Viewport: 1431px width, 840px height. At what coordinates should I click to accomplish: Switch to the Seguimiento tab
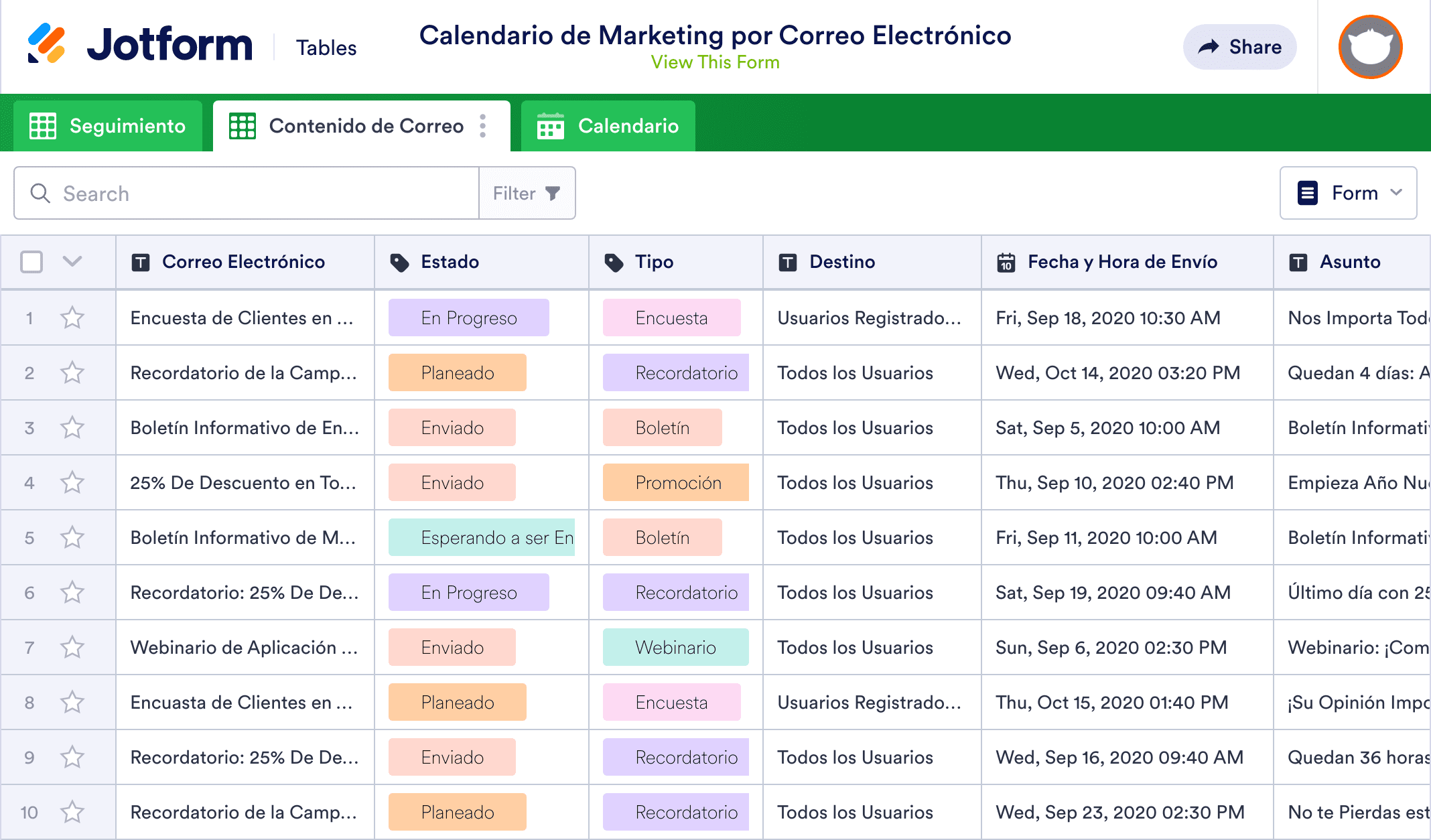click(127, 125)
